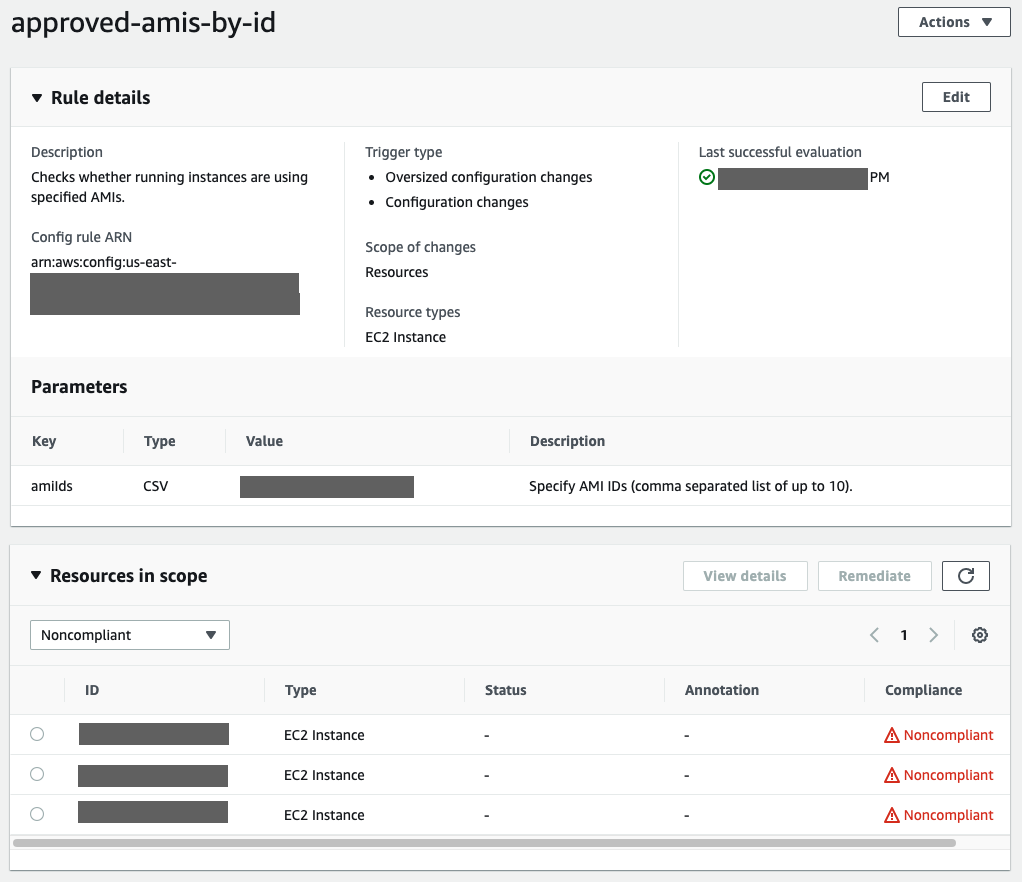The width and height of the screenshot is (1022, 882).
Task: Click the Edit button for rule details
Action: (x=955, y=97)
